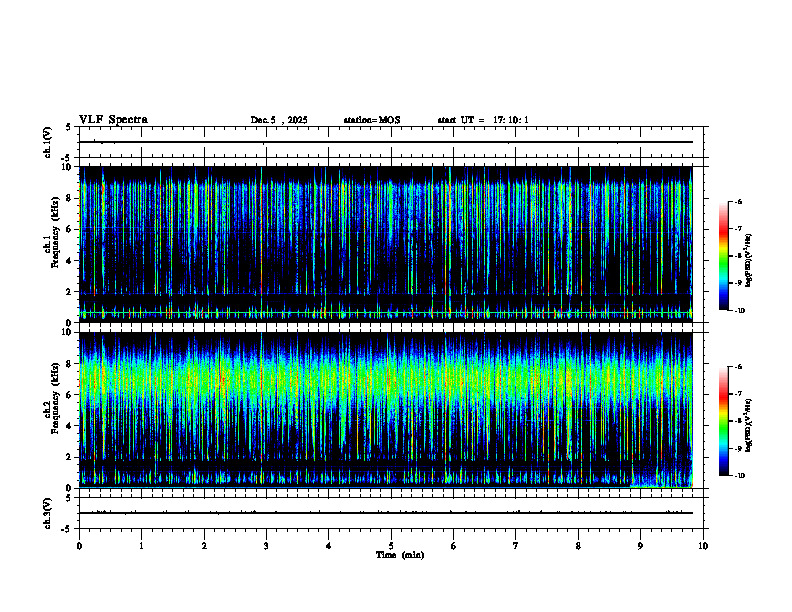Click the "5" tick on ch.1(V) axis
The width and height of the screenshot is (792, 612).
point(68,127)
